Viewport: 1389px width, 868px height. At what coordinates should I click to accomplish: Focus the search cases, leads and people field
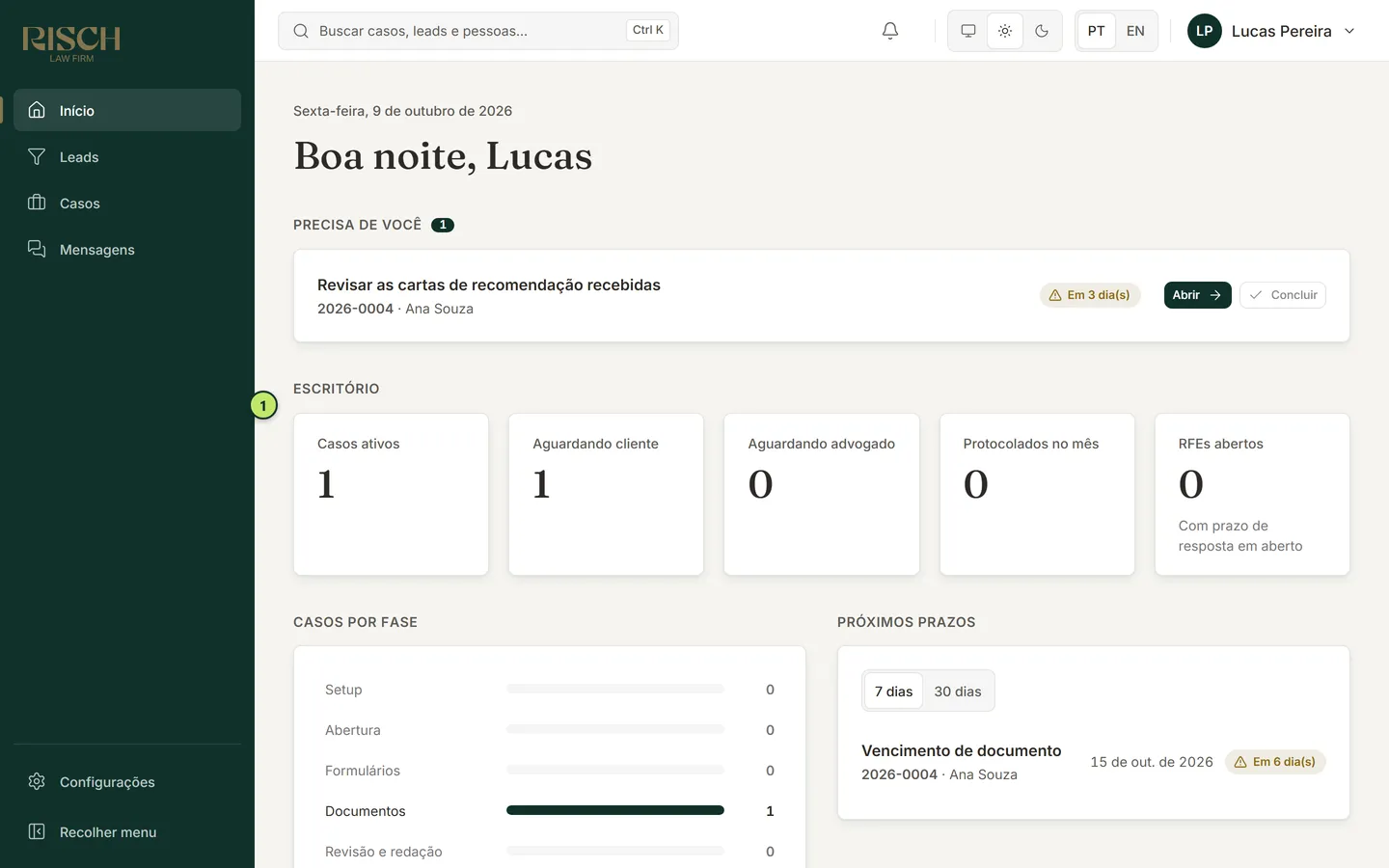point(478,31)
